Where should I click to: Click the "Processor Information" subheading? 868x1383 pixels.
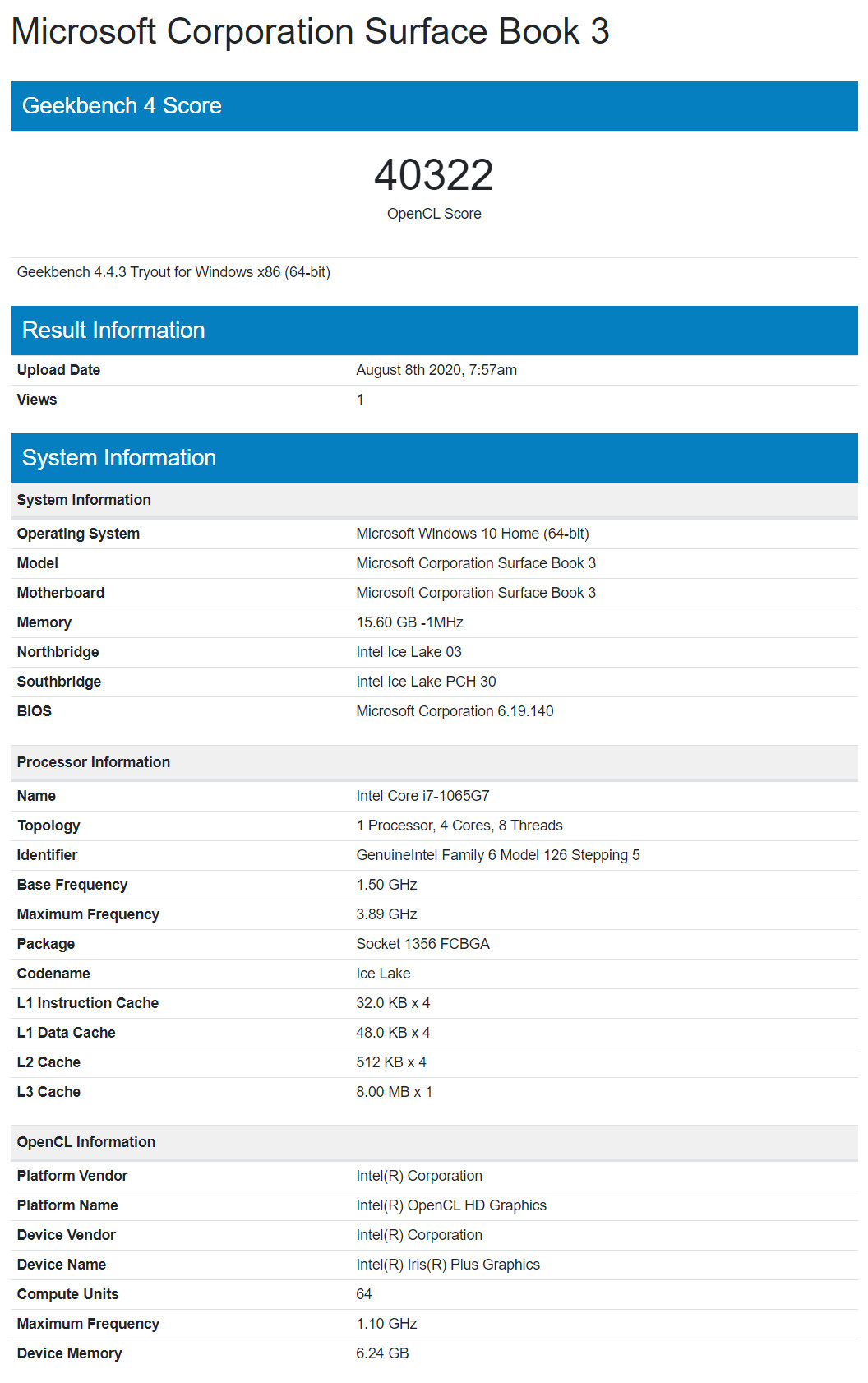pos(434,762)
